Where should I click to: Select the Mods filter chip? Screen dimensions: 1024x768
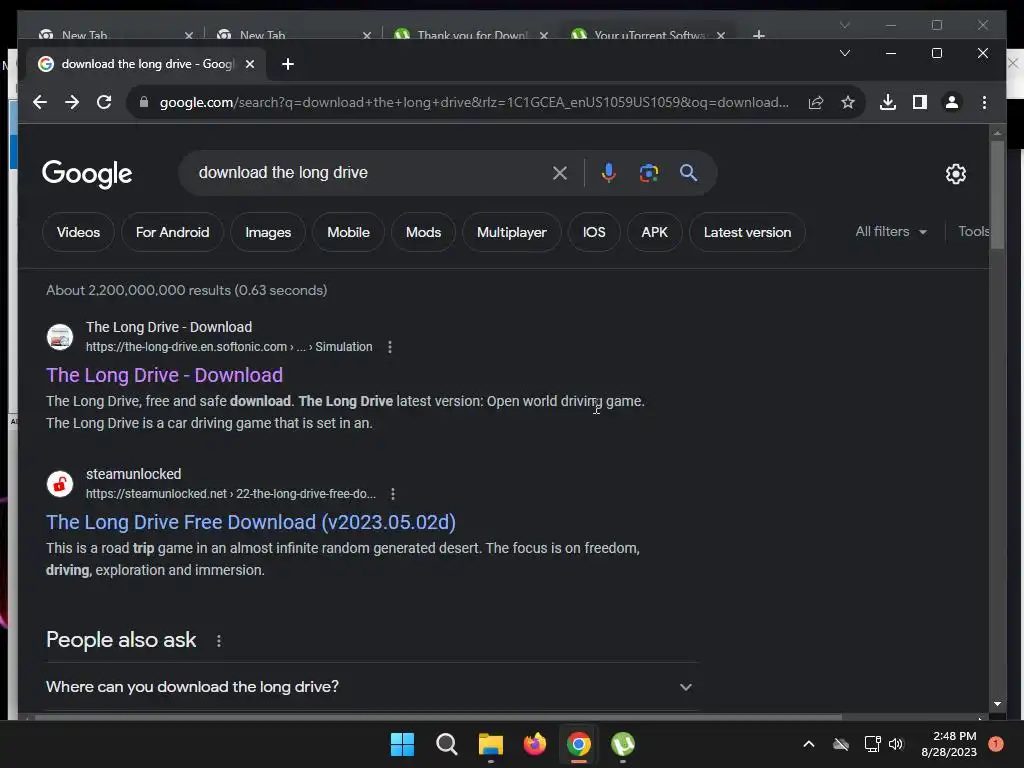click(423, 232)
